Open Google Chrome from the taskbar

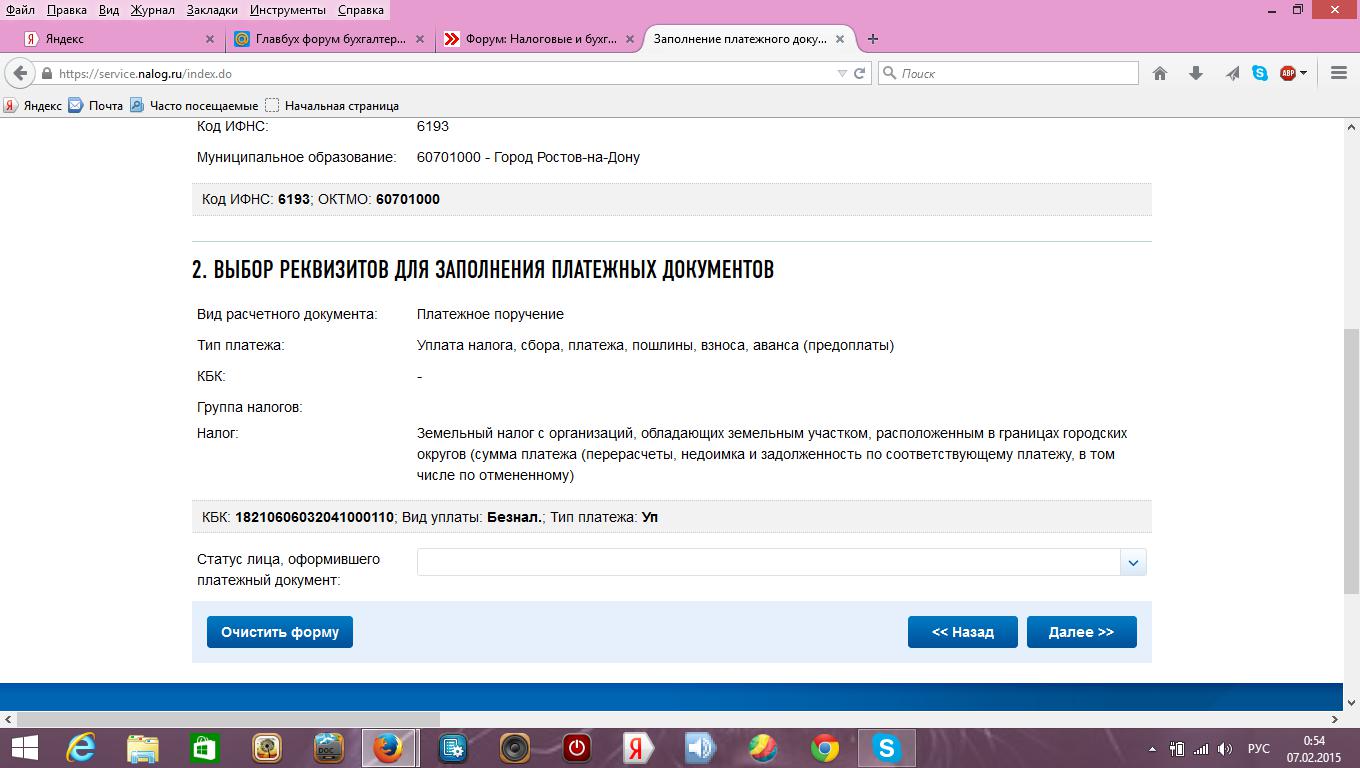(x=824, y=747)
